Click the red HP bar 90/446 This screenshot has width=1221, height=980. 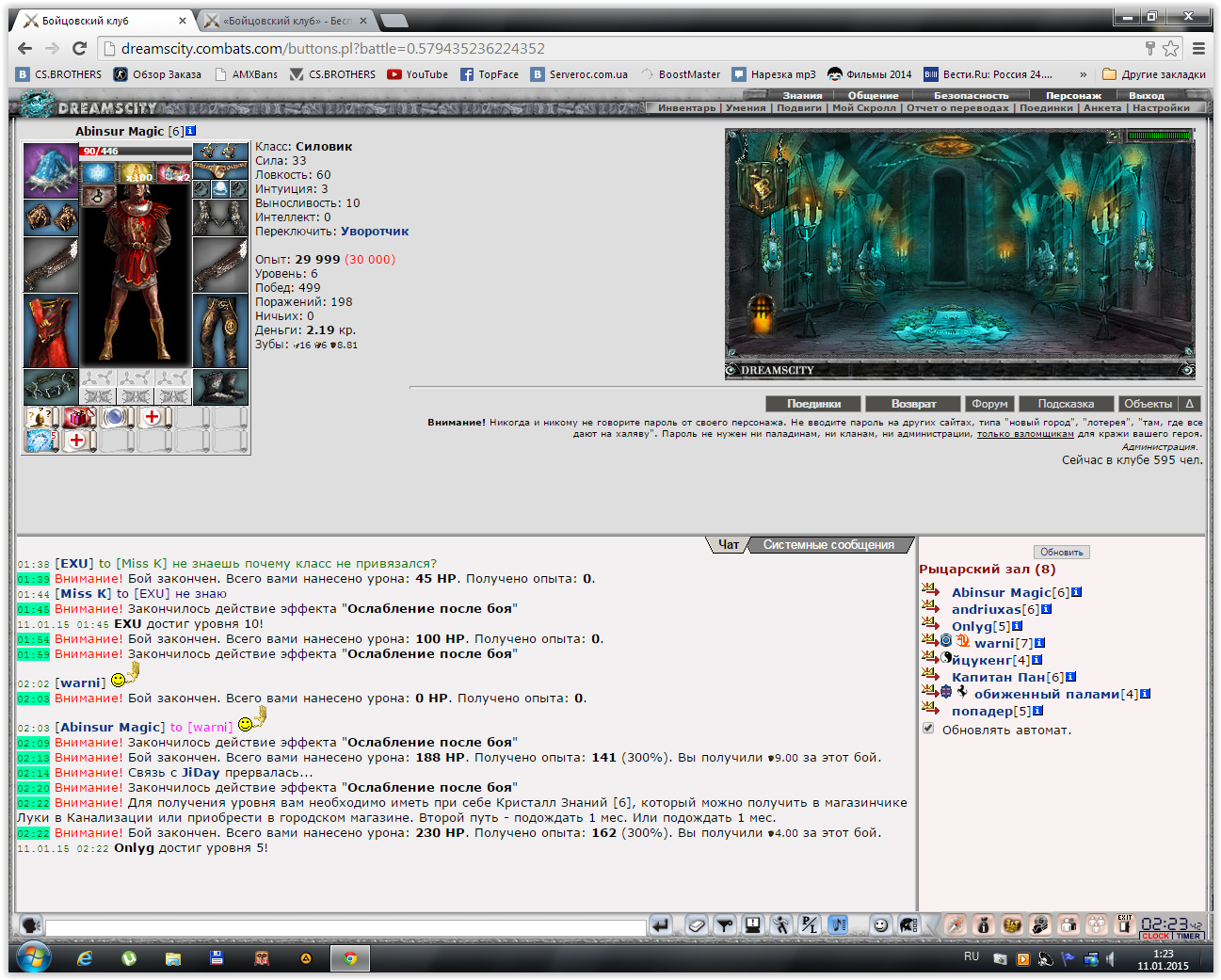coord(136,151)
